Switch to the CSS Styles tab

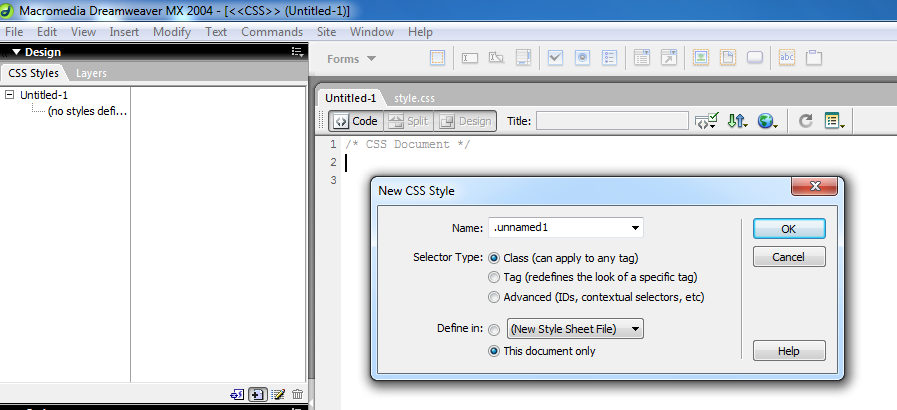(33, 73)
